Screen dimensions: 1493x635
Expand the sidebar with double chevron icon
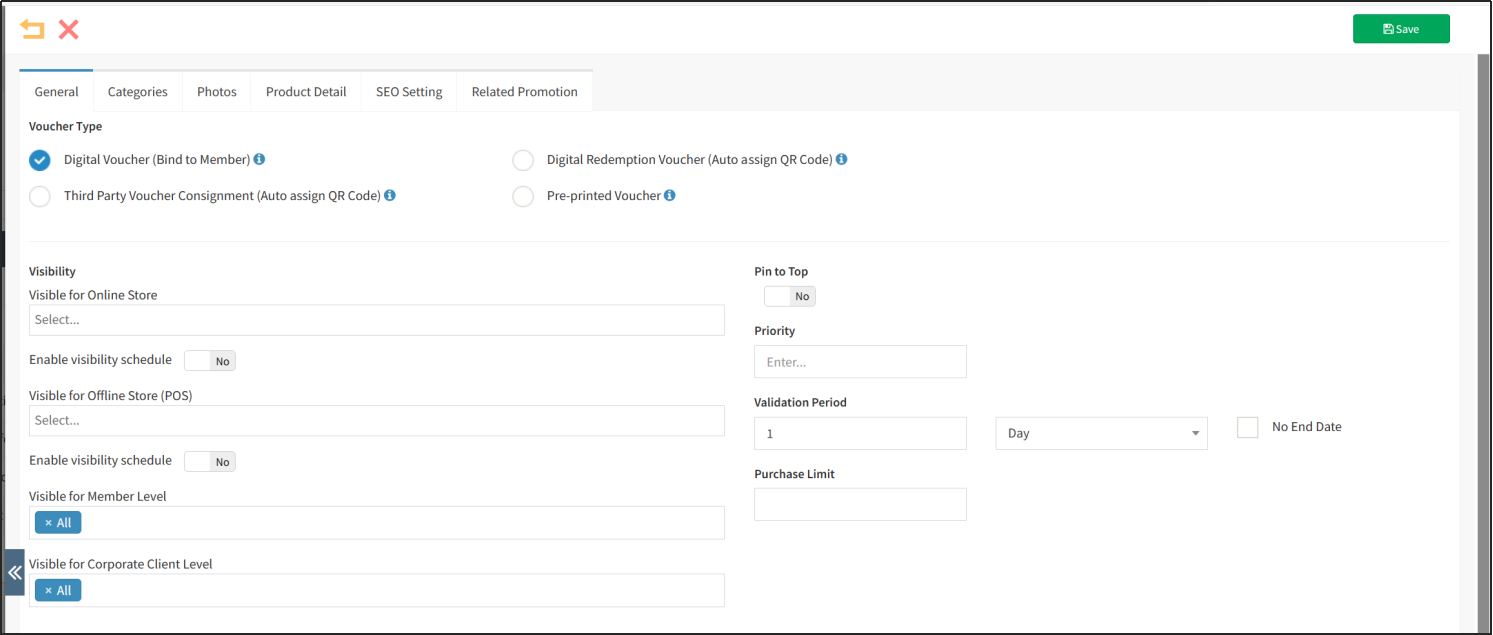point(14,572)
